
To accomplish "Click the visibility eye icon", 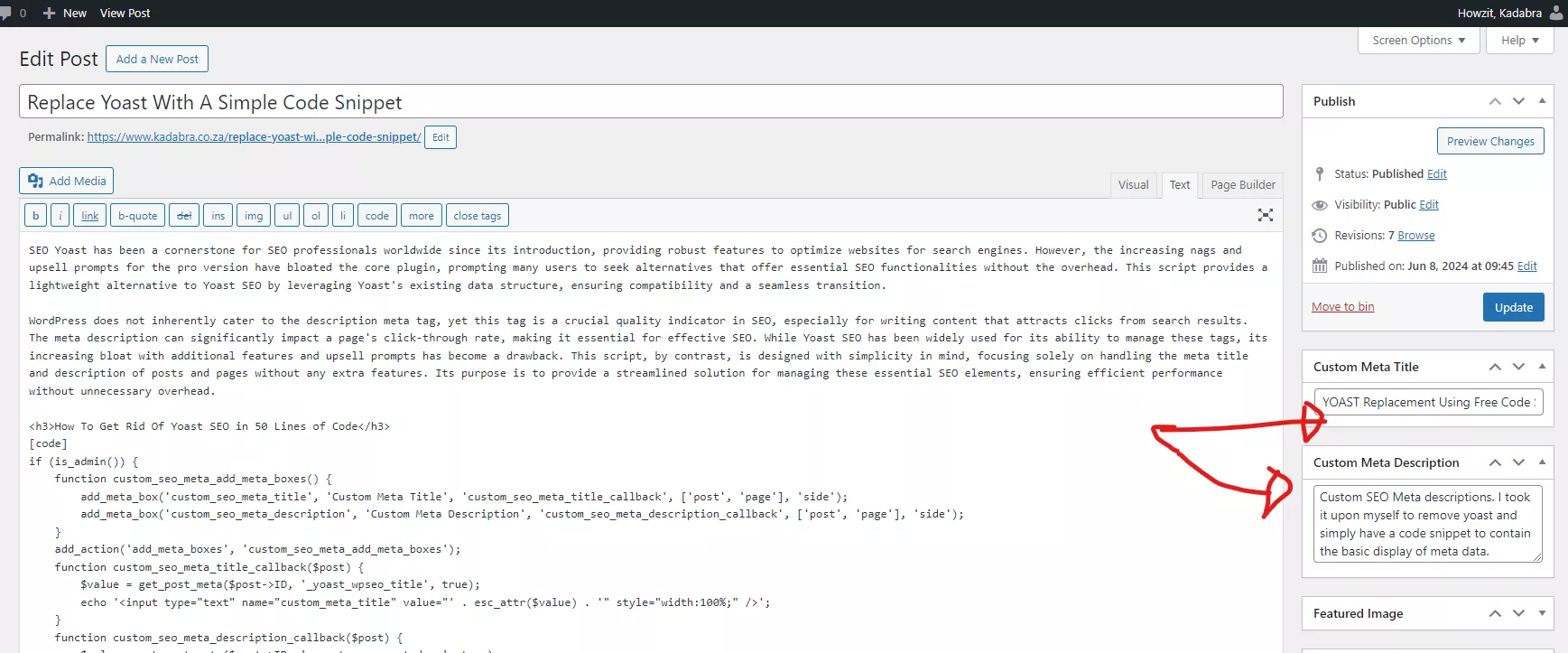I will [1320, 205].
